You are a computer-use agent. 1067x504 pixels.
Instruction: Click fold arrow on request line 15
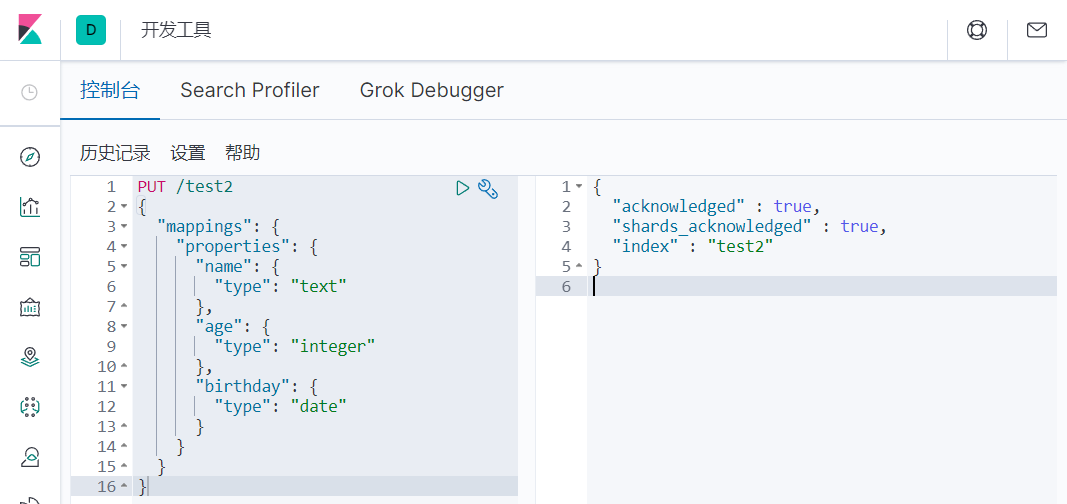[124, 467]
